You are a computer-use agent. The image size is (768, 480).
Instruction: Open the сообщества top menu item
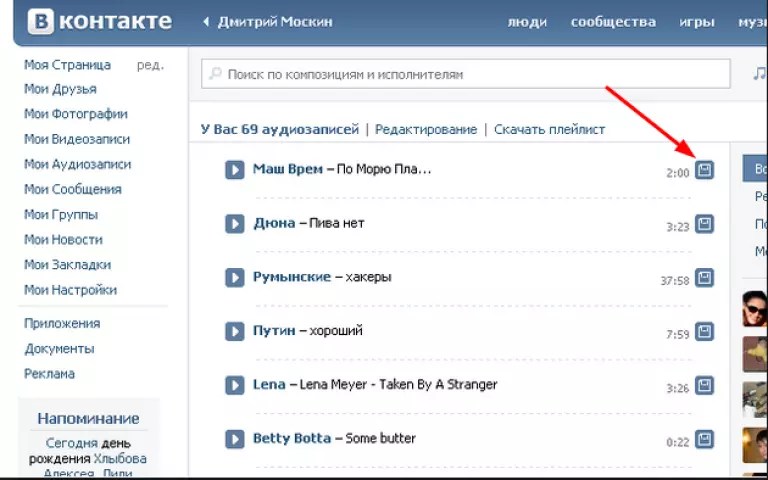[613, 22]
